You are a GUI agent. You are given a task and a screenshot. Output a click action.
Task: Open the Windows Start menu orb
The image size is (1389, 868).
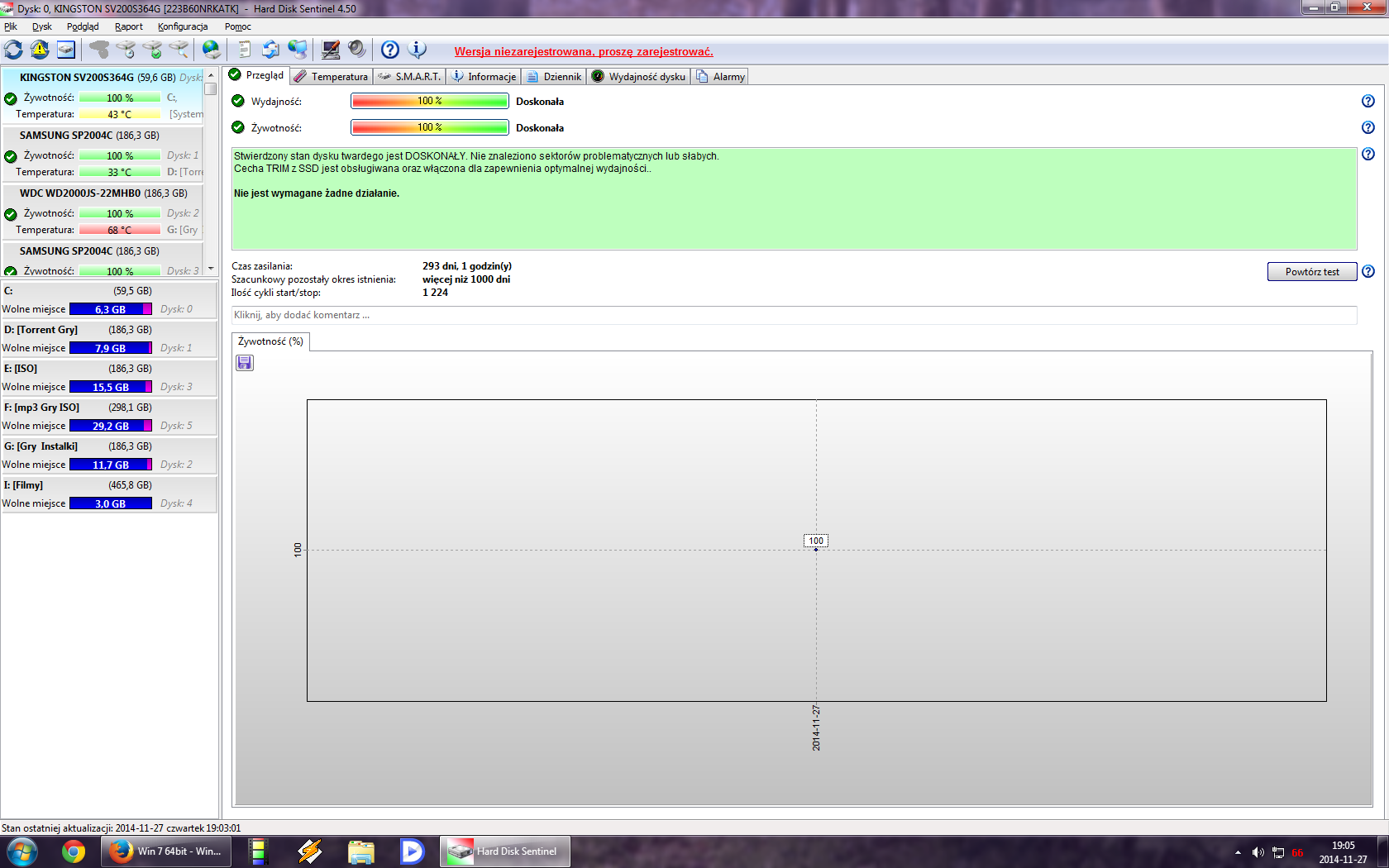point(22,851)
